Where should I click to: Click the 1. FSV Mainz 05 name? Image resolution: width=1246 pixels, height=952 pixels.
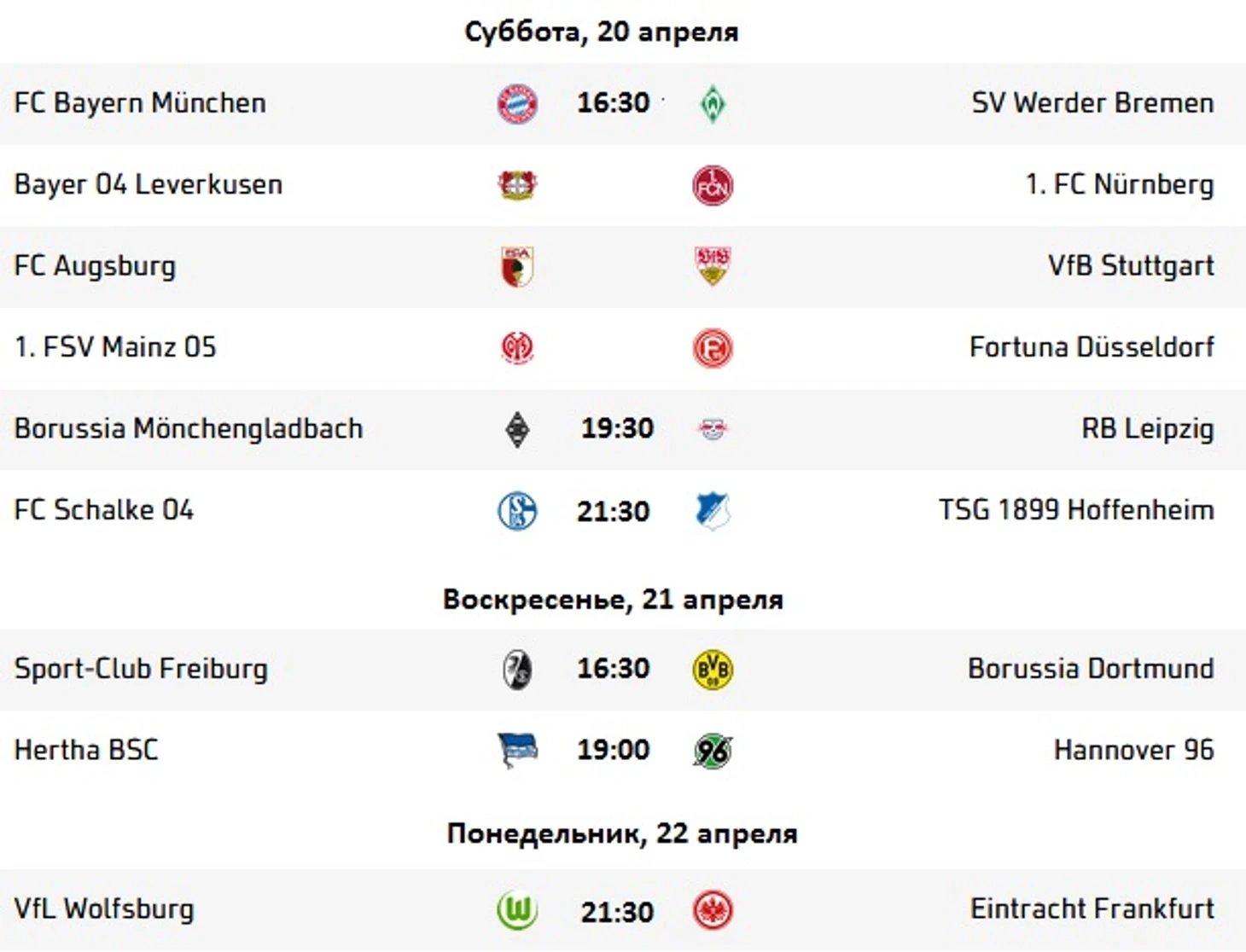click(x=115, y=347)
